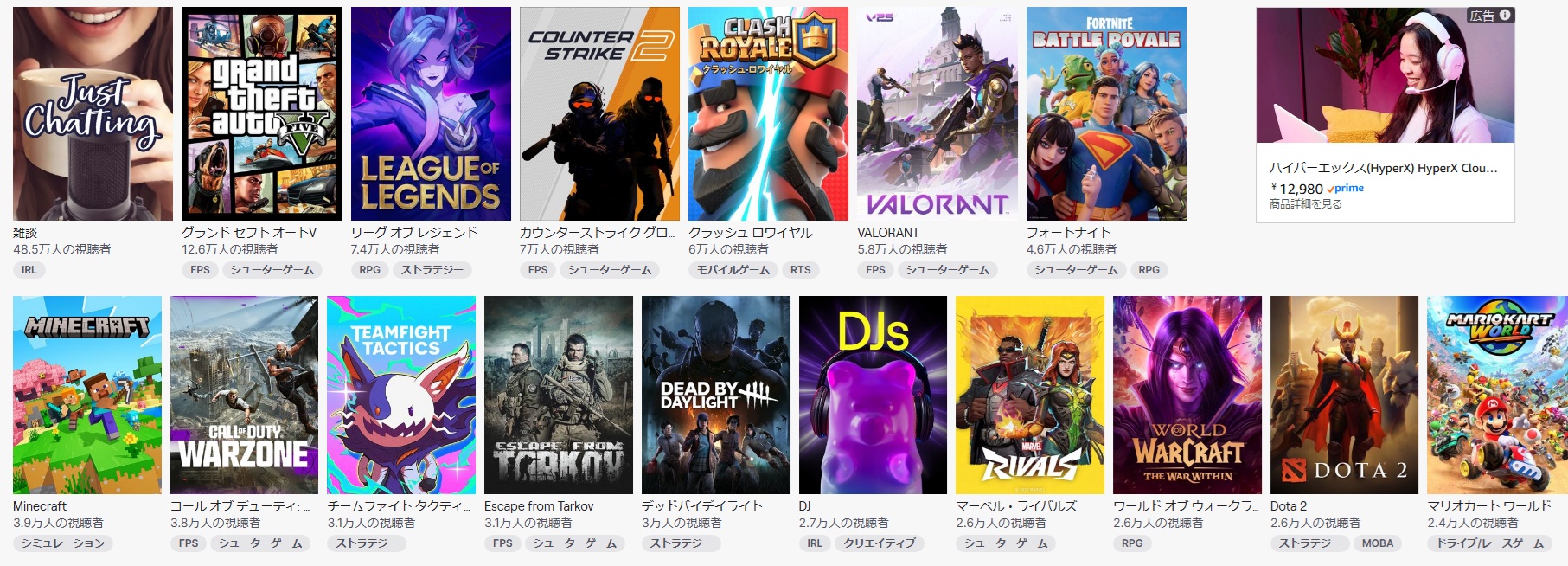
Task: Open the Grand Theft Auto V cover art
Action: point(261,113)
